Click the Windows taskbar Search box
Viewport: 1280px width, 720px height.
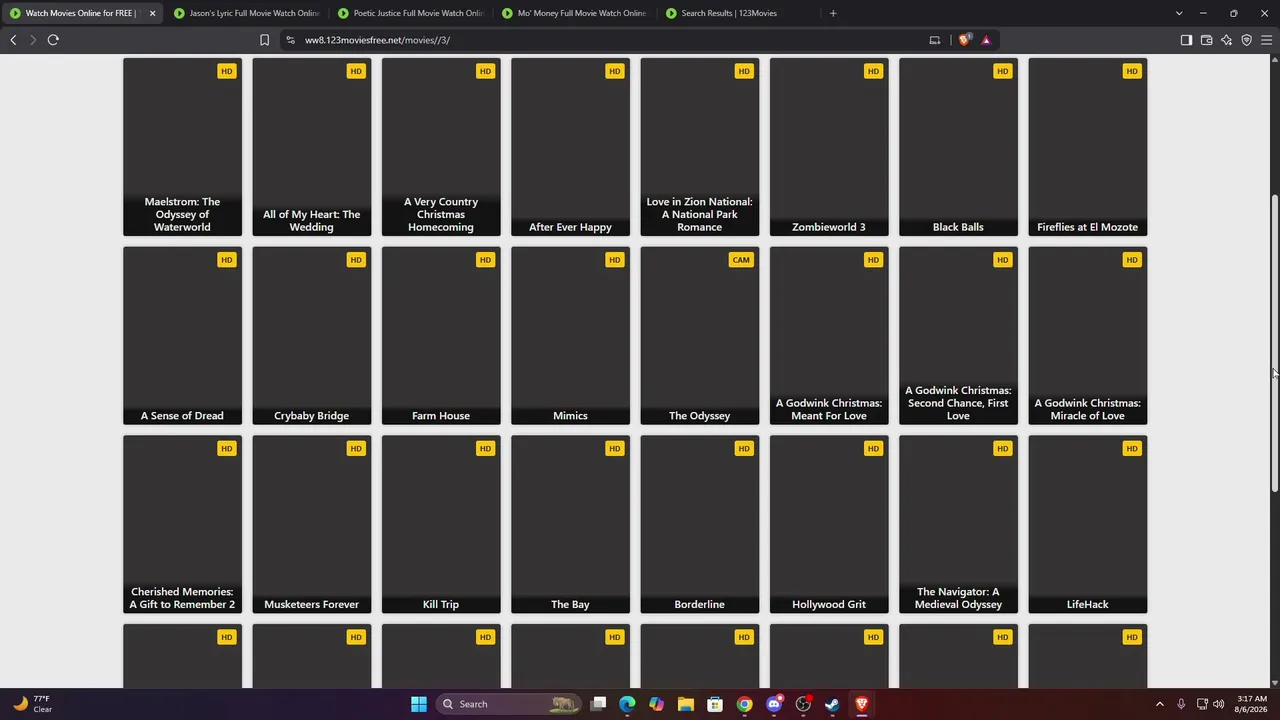pos(510,704)
